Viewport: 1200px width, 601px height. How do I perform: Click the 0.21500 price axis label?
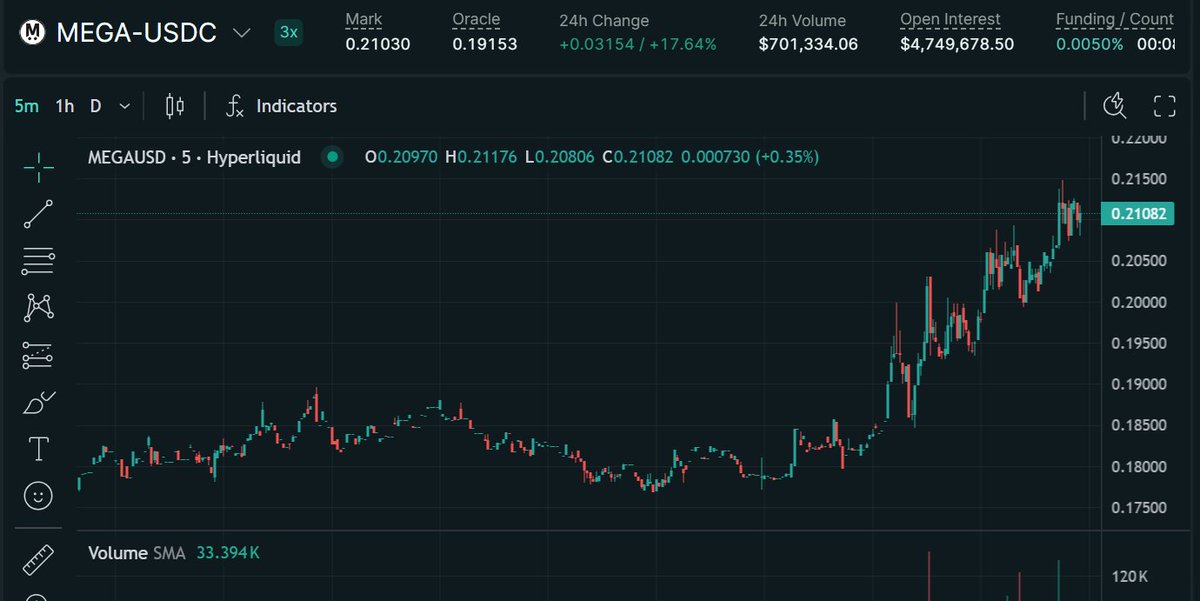(1137, 179)
